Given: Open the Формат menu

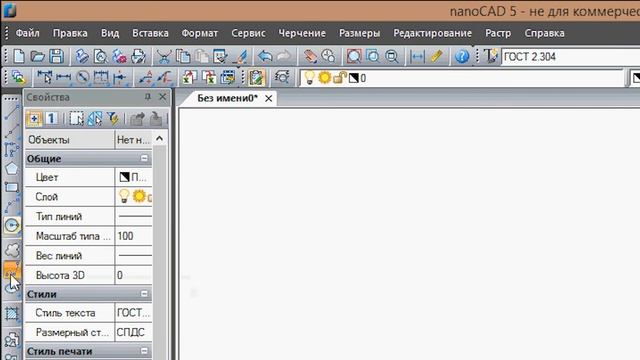Looking at the screenshot, I should click(x=200, y=33).
